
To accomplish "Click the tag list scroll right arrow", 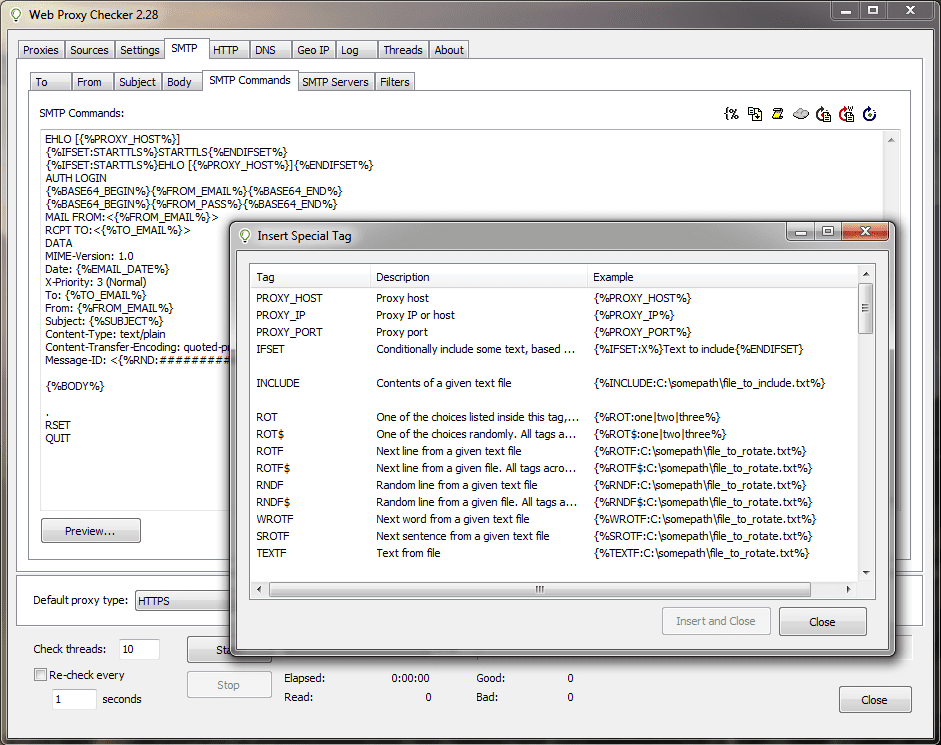I will pos(848,590).
